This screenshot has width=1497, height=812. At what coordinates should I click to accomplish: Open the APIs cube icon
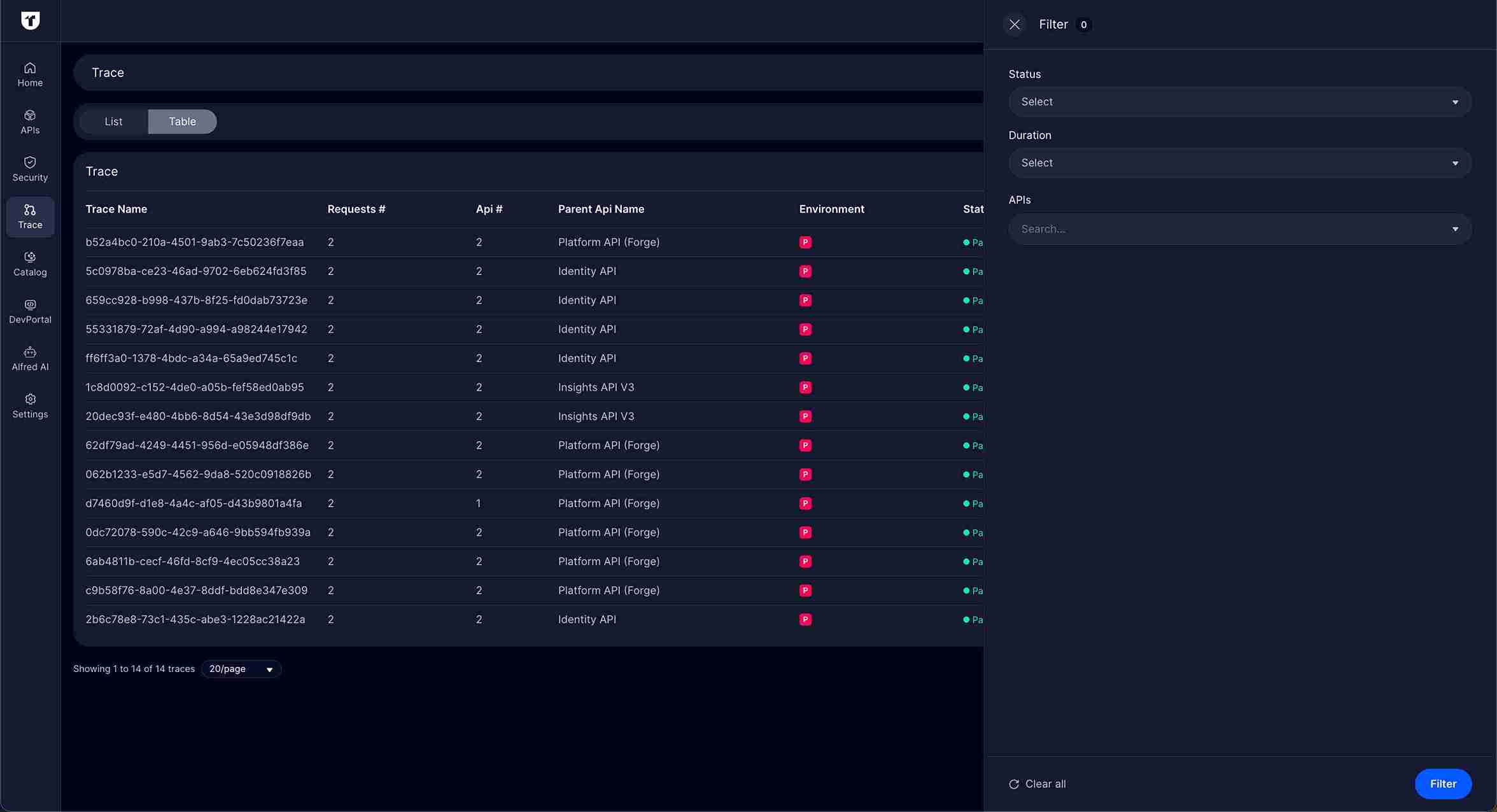pos(30,122)
